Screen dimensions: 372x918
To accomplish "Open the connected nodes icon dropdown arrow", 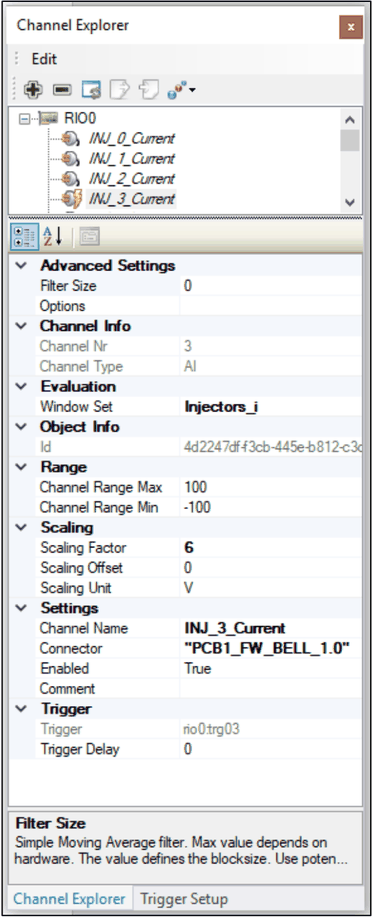I will [x=192, y=91].
